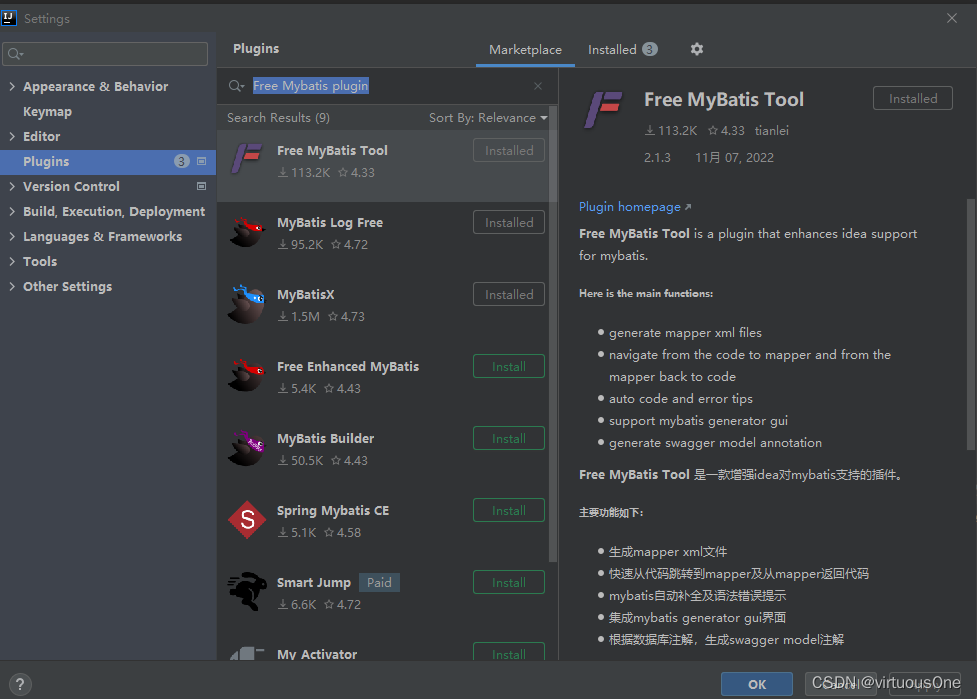The height and width of the screenshot is (699, 977).
Task: Click the star rating icon in plugin details
Action: coord(713,131)
